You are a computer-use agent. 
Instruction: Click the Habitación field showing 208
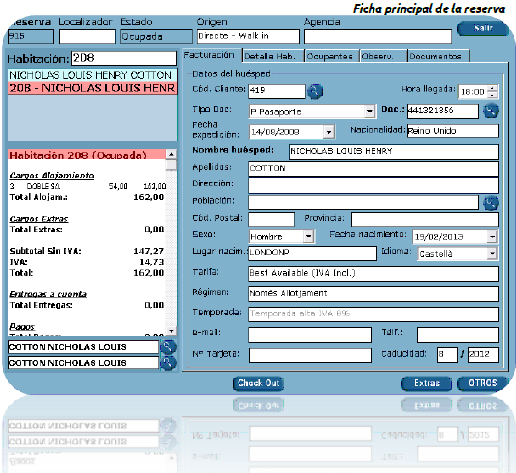124,58
